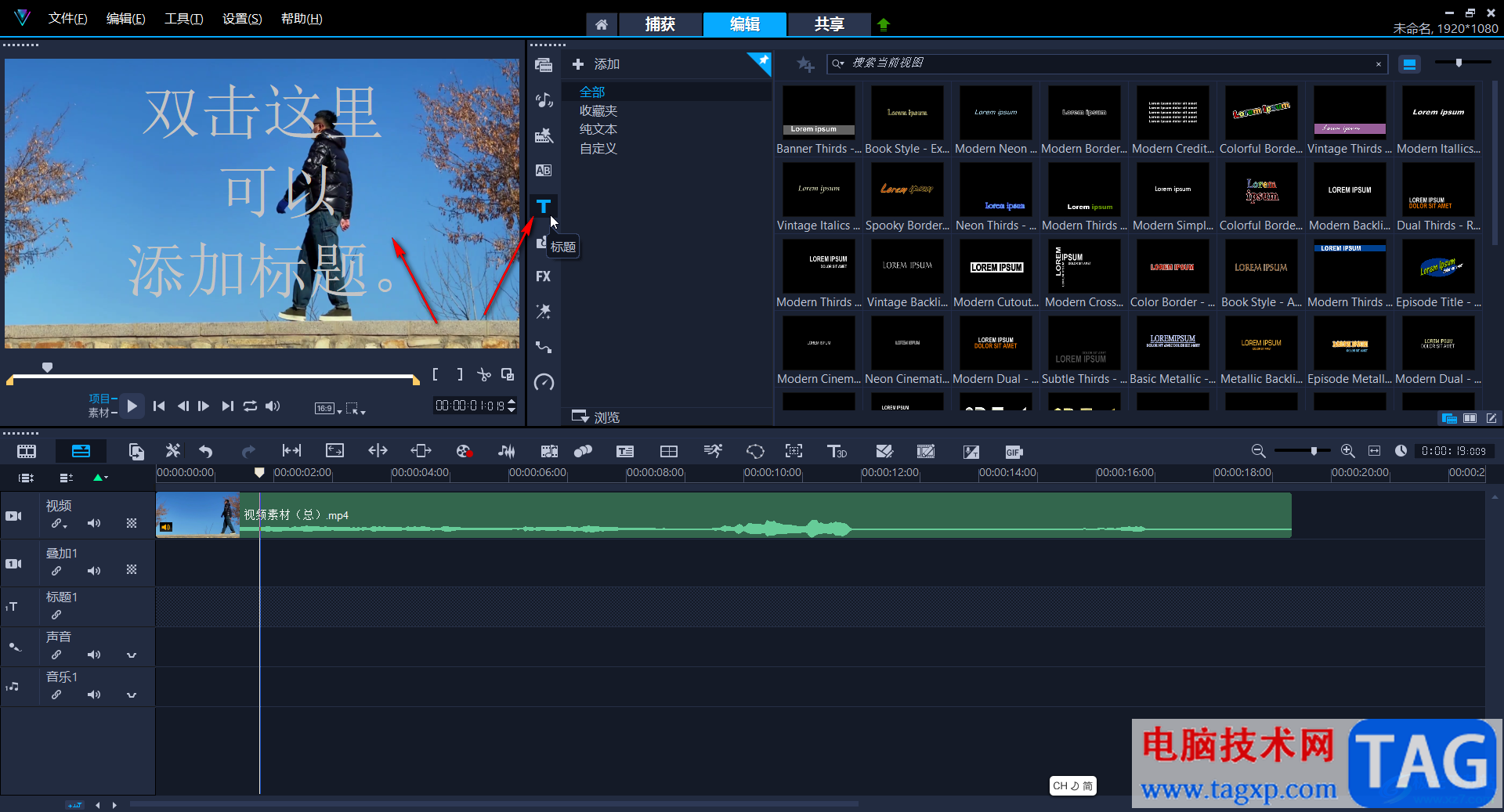This screenshot has width=1504, height=812.
Task: Zoom in on the timeline
Action: [x=1347, y=451]
